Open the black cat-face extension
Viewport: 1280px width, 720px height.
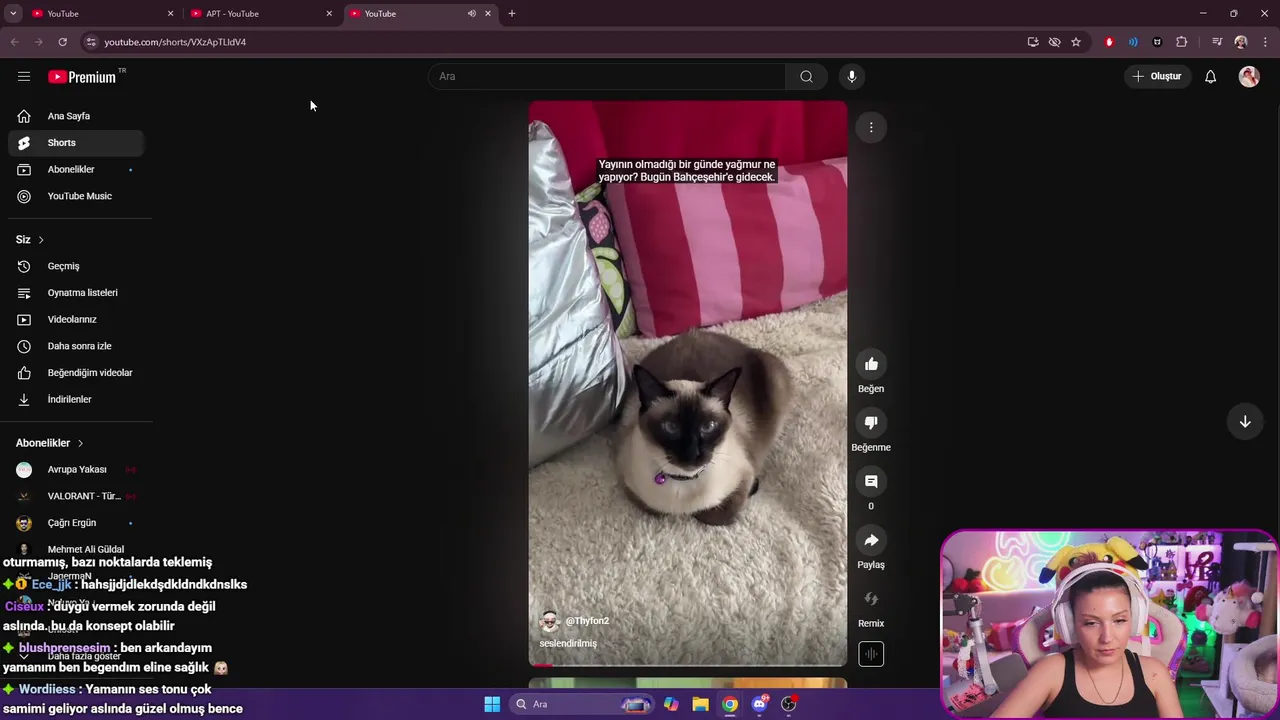coord(1157,42)
